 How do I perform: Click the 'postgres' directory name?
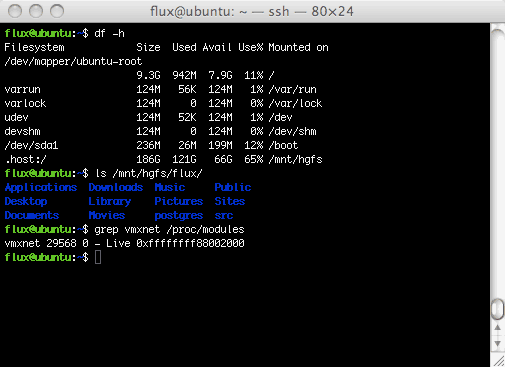(x=179, y=216)
